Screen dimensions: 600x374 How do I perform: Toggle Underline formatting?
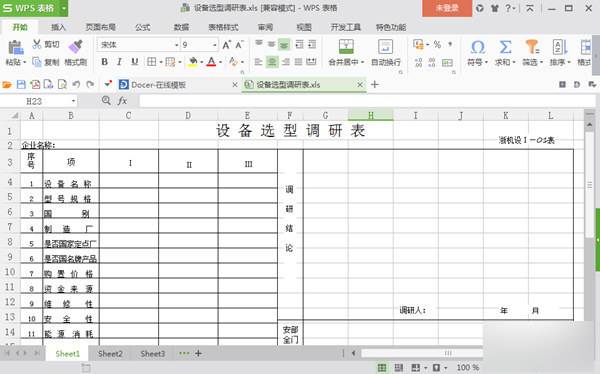pos(134,62)
